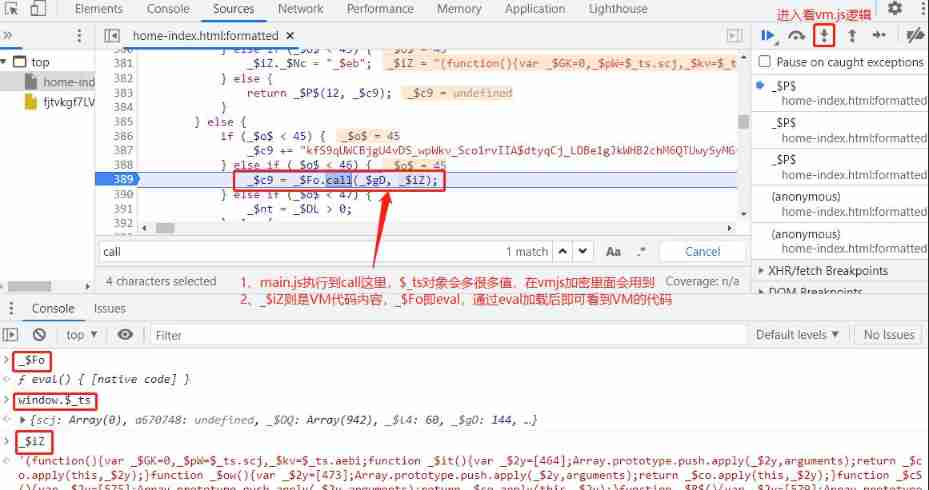This screenshot has width=929, height=490.
Task: Click the f eval() native code output
Action: [x=103, y=379]
